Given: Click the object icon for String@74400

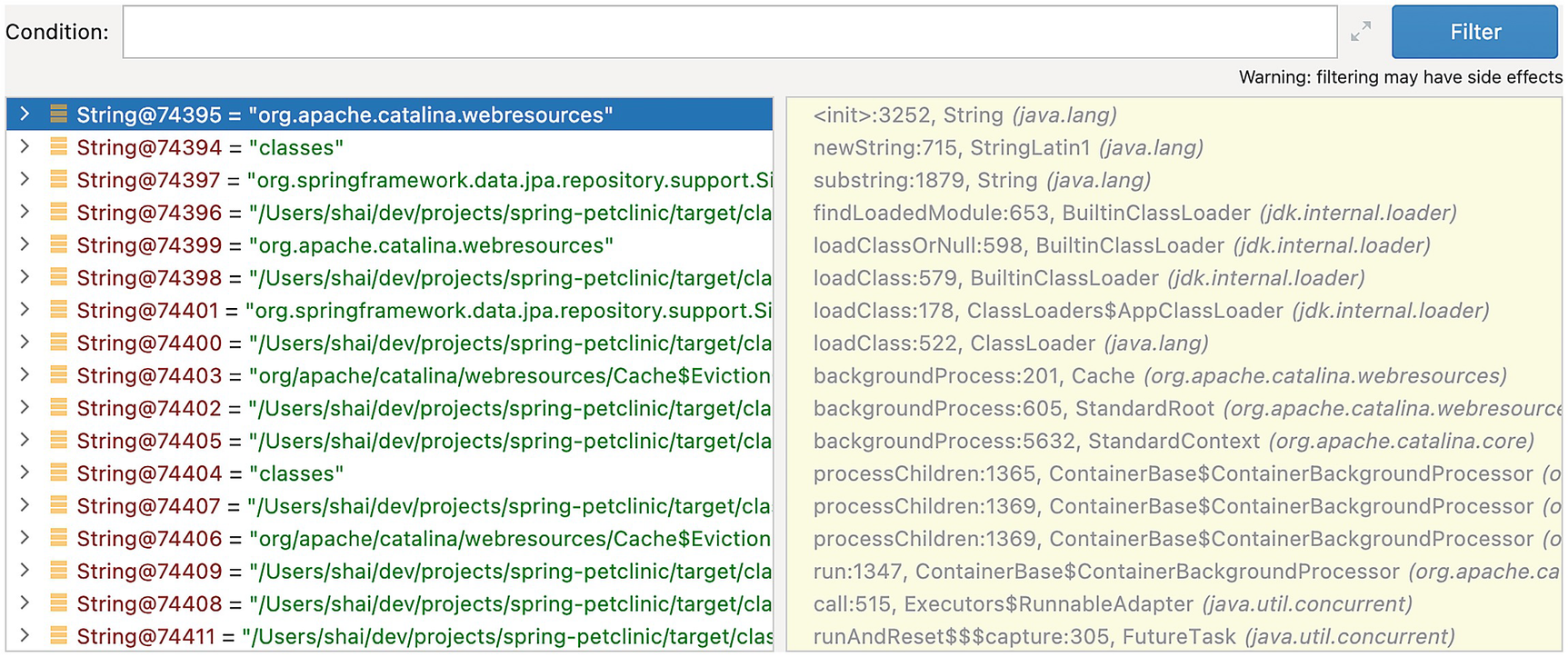Looking at the screenshot, I should point(59,343).
